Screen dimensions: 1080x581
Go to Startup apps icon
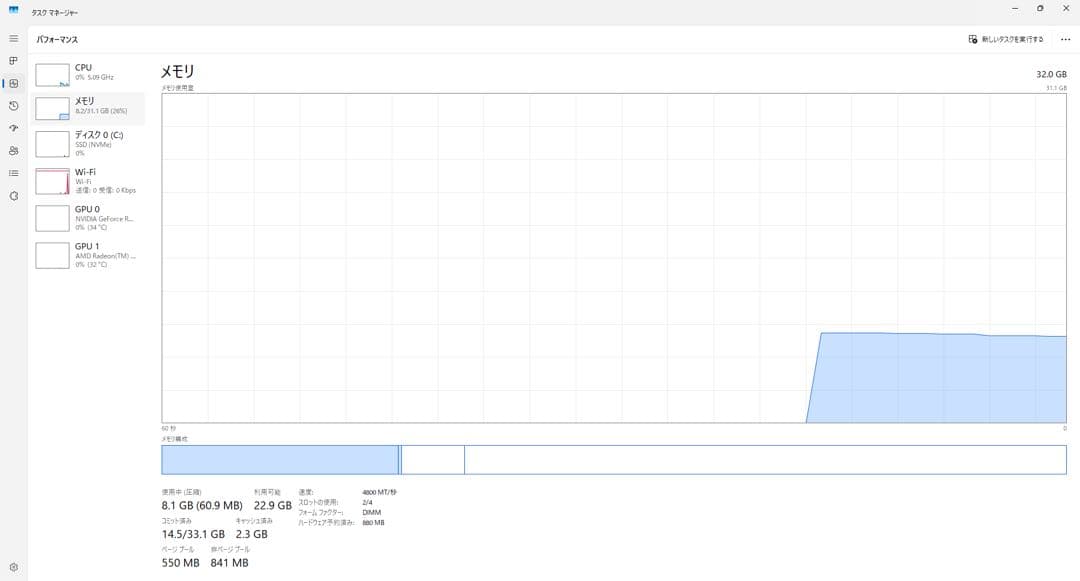click(13, 128)
